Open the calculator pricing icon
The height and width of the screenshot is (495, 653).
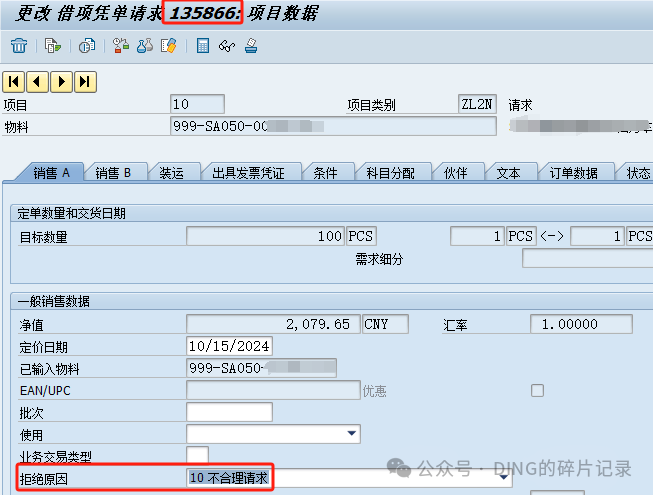coord(203,45)
